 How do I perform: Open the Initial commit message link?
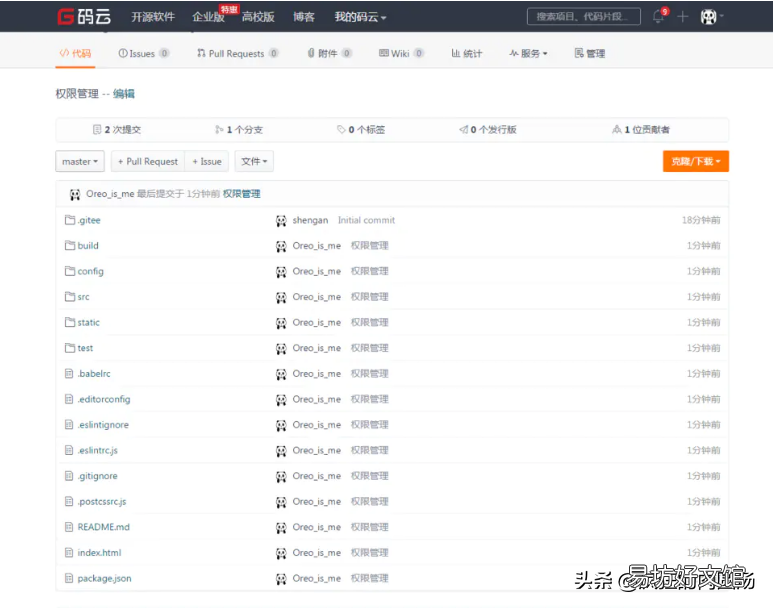point(366,220)
